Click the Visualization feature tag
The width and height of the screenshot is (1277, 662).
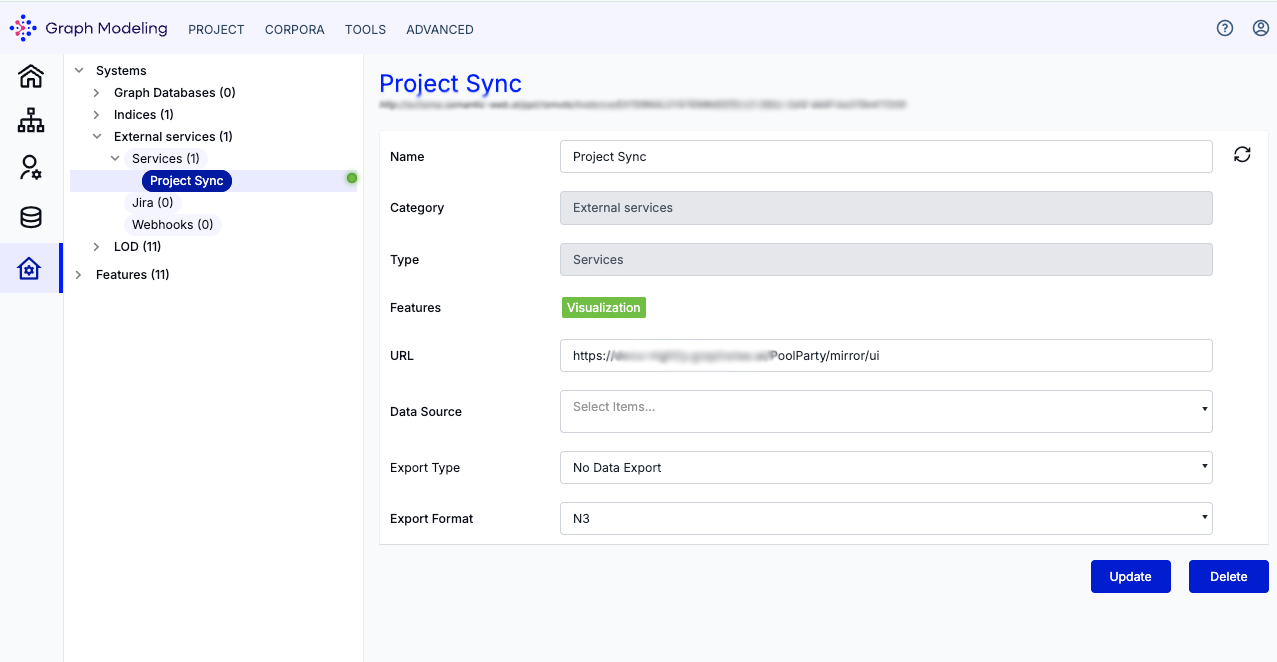coord(604,307)
